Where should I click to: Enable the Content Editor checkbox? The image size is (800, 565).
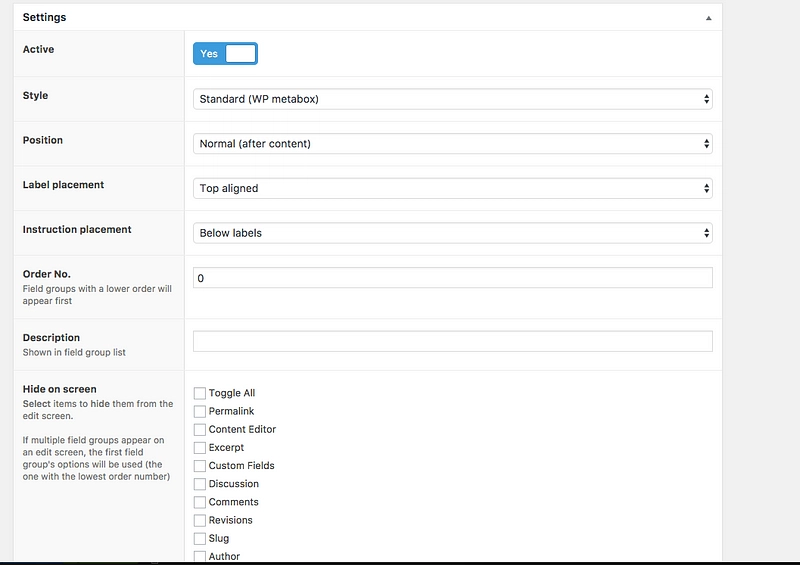click(x=200, y=429)
